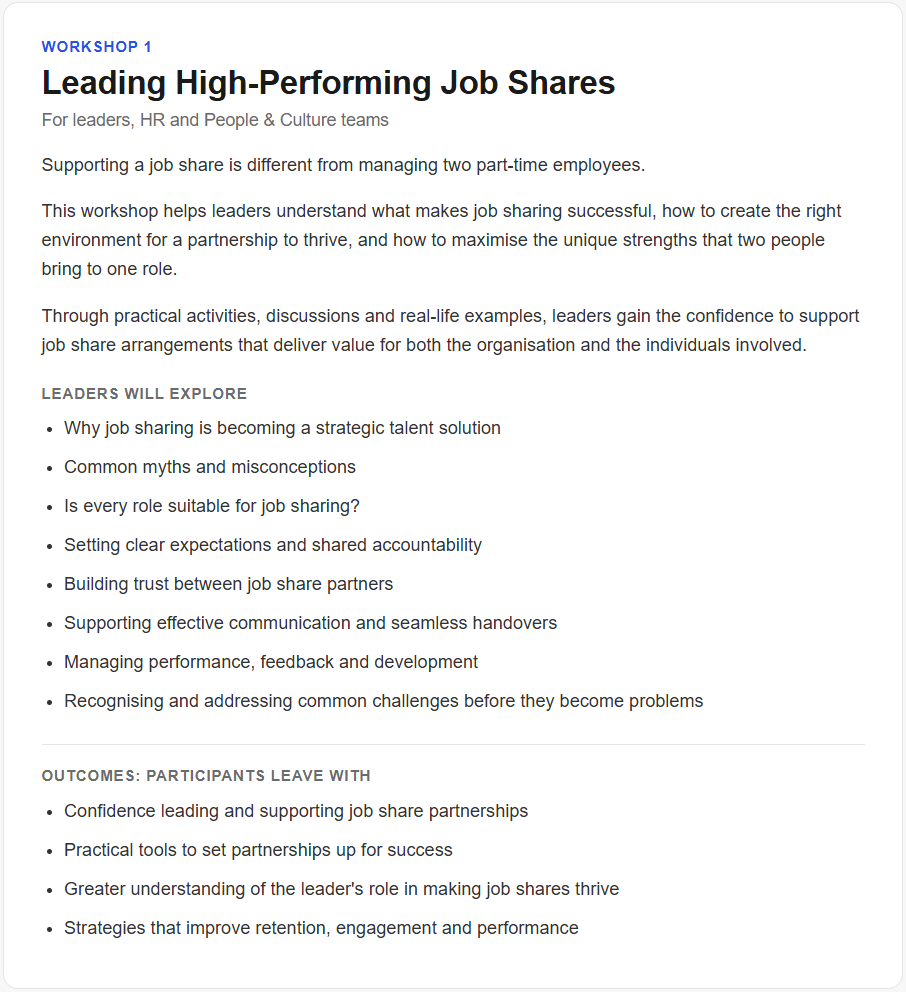Click the WORKSHOP 1 label

tap(96, 47)
